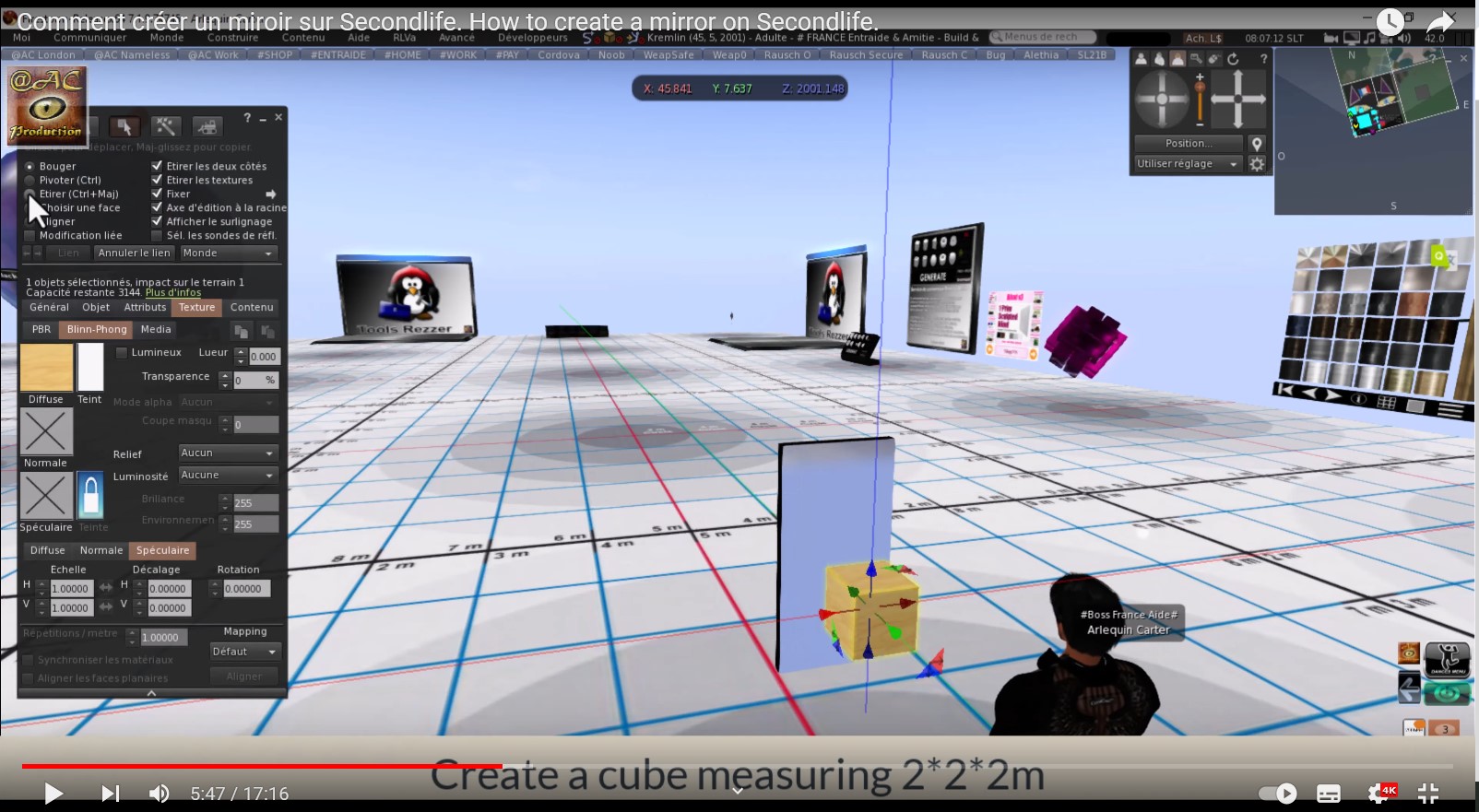Select Pivoter (Ctrl) radio button

pos(30,181)
